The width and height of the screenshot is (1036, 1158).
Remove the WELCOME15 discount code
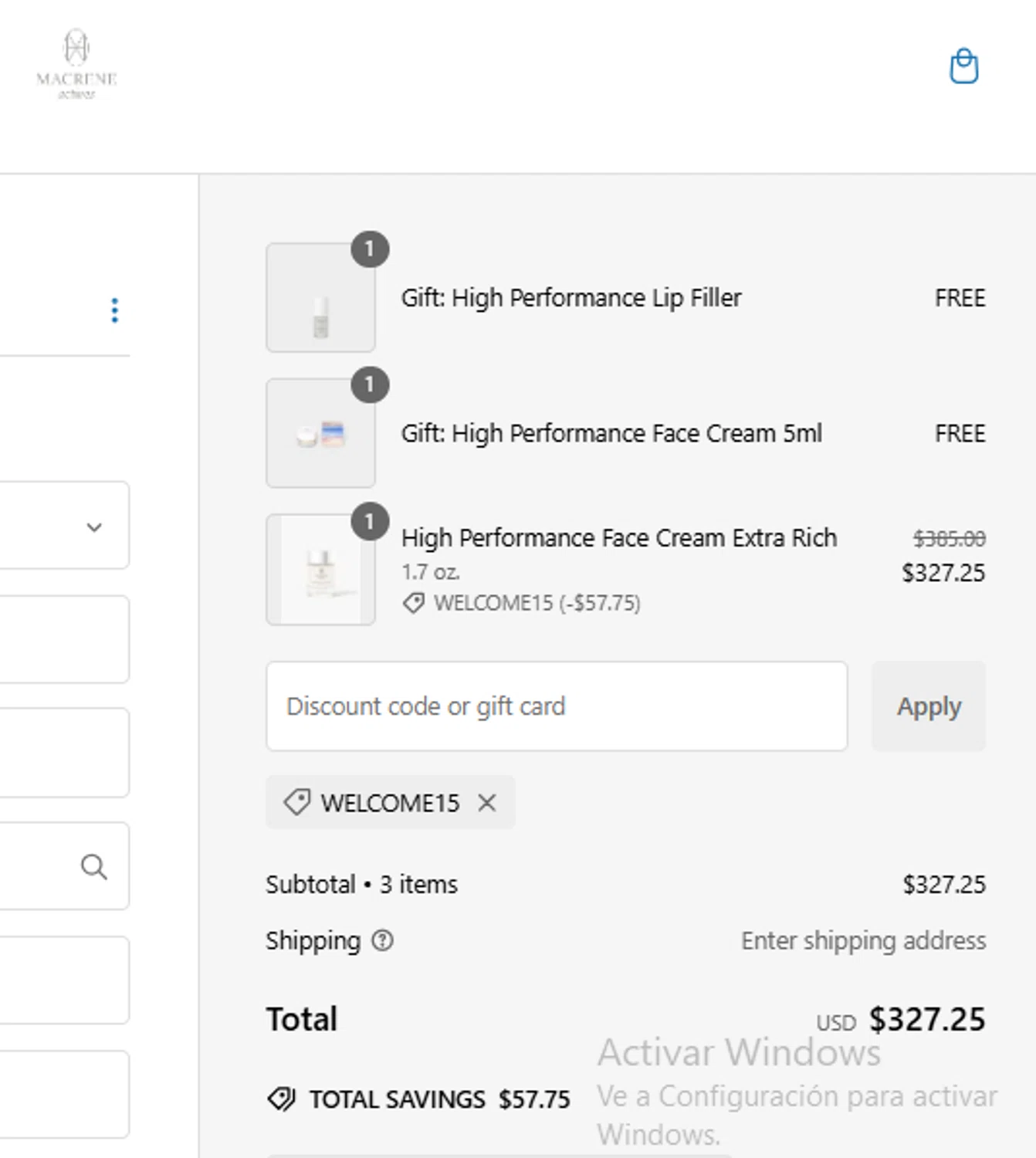tap(487, 803)
